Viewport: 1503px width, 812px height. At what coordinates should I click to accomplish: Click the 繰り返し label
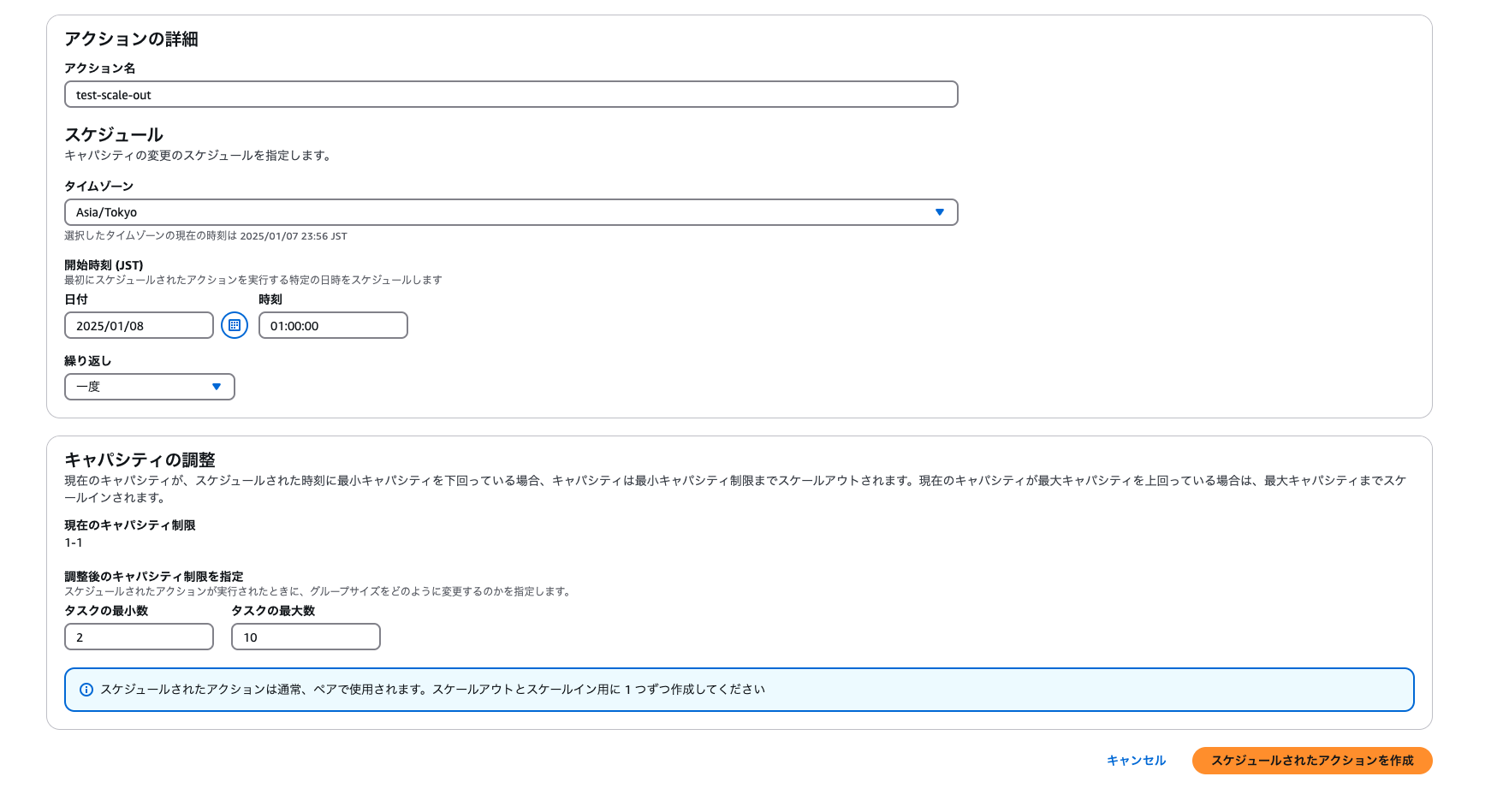[x=87, y=361]
